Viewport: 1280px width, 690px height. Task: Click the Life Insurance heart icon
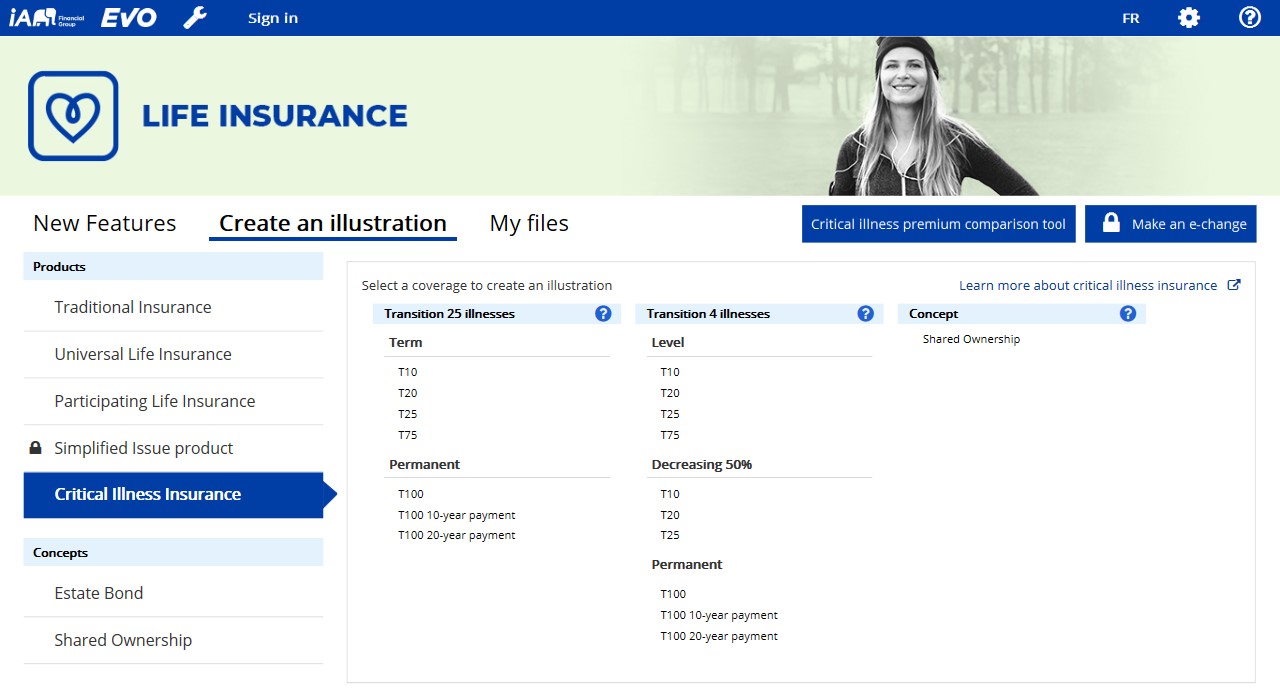(73, 116)
